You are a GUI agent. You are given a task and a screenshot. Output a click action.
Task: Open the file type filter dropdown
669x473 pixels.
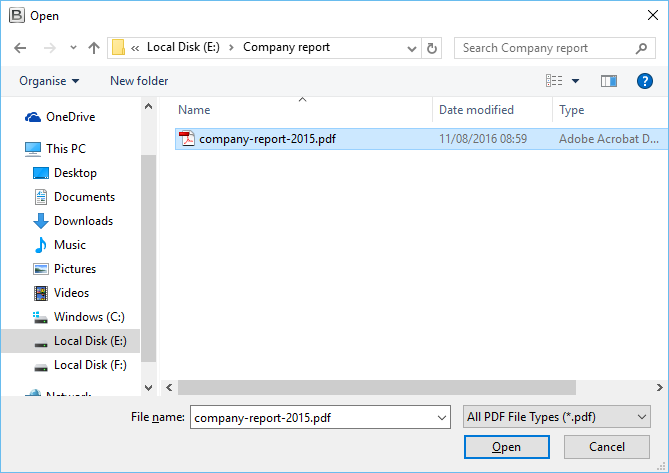pyautogui.click(x=557, y=417)
